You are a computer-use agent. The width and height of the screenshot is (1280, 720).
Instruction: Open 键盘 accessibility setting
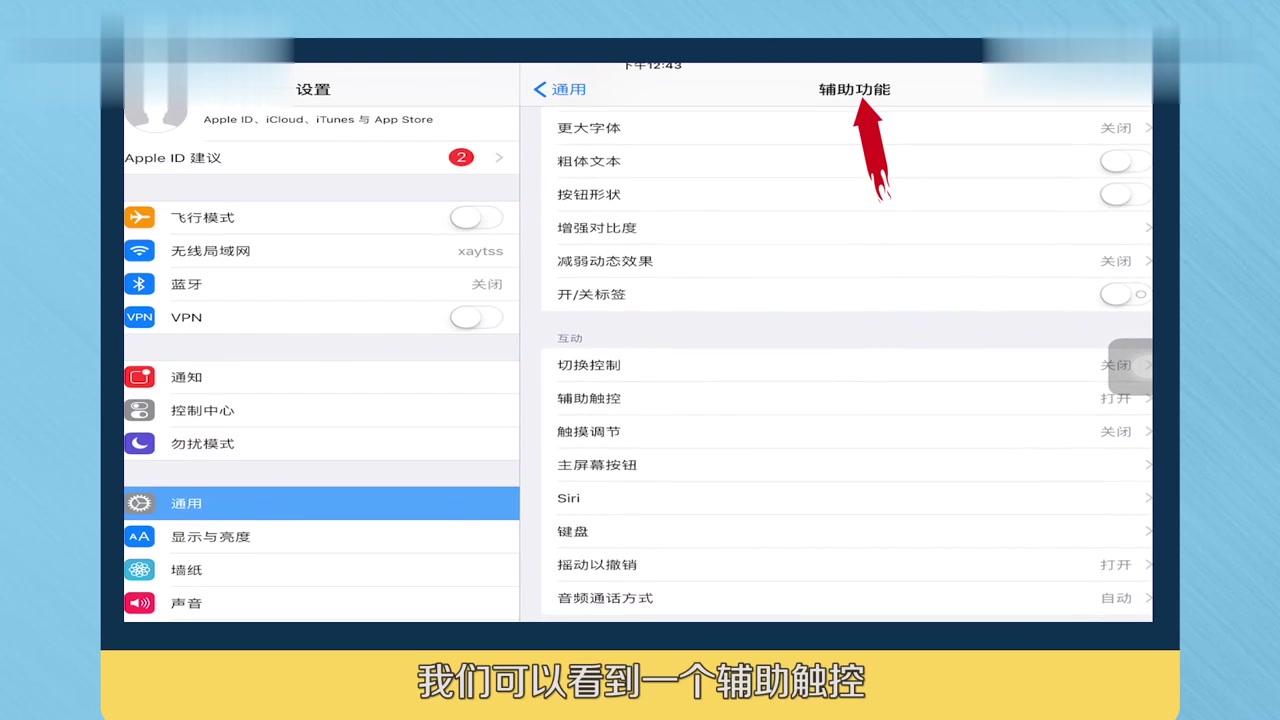(847, 531)
